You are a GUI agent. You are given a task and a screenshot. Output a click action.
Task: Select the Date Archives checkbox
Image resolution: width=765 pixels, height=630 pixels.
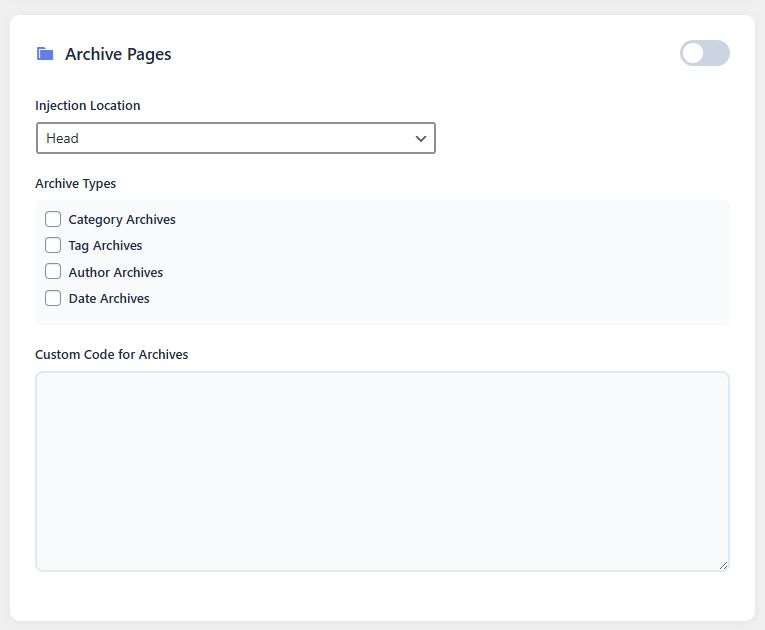53,298
